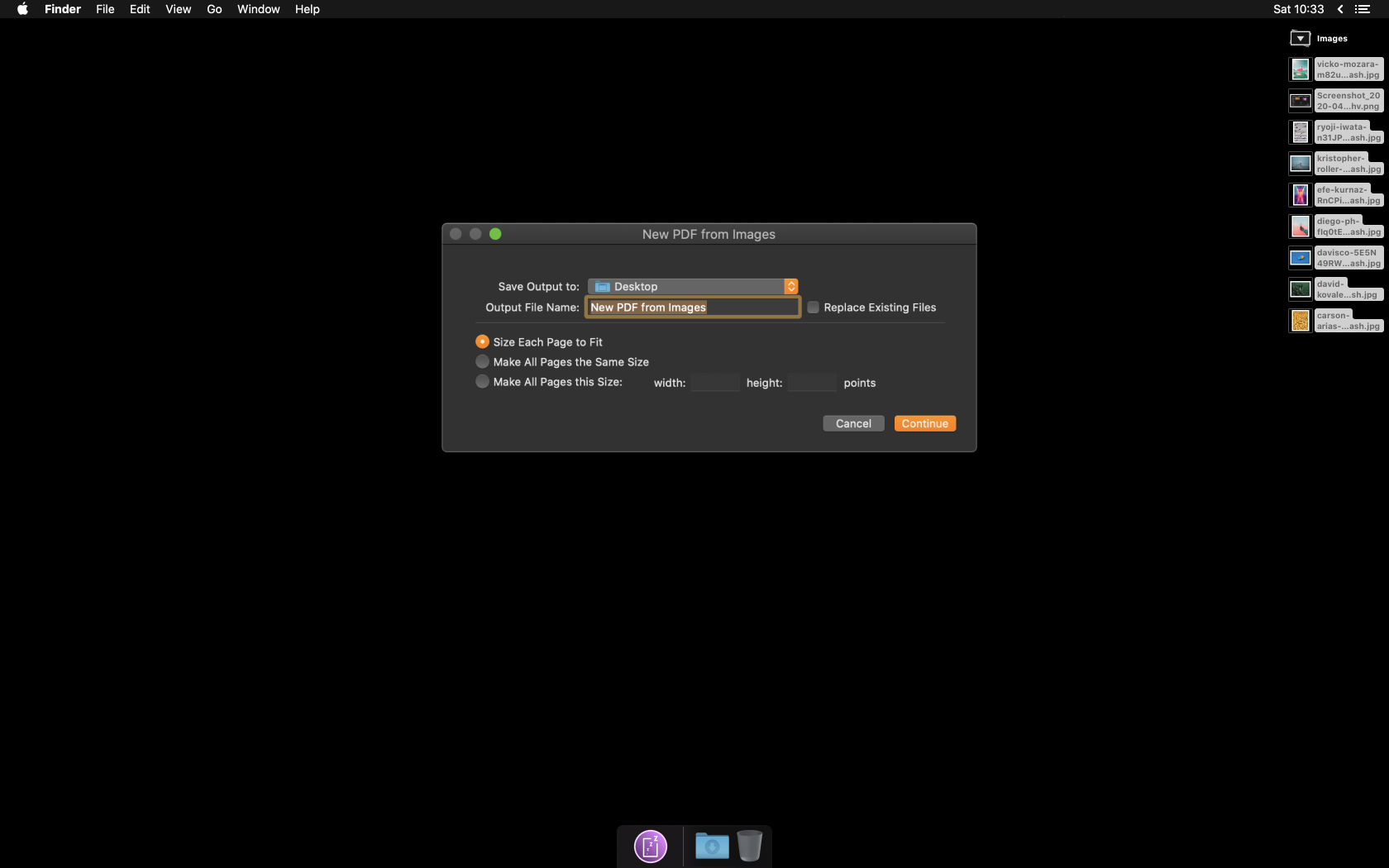
Task: Select davisco-5E5N image file icon
Action: tap(1301, 258)
